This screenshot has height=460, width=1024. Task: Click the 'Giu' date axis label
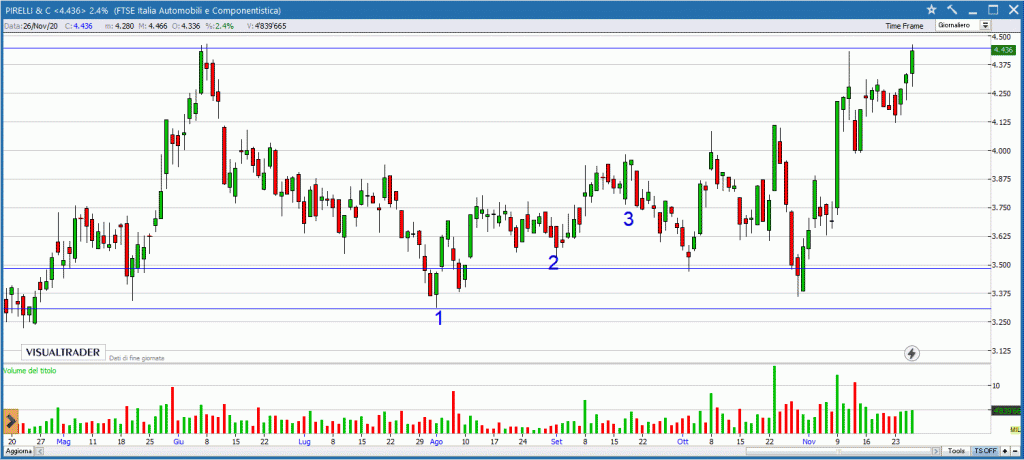tap(178, 442)
